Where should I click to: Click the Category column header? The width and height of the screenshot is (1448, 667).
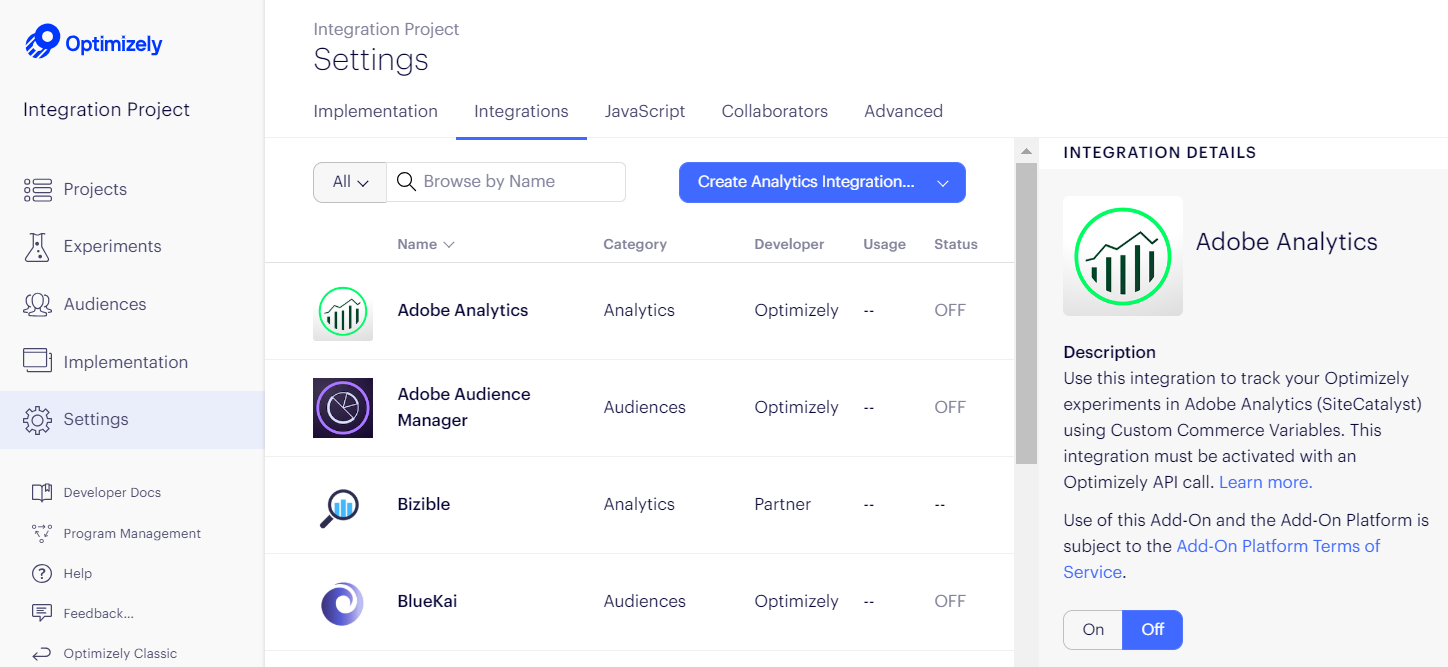[635, 244]
